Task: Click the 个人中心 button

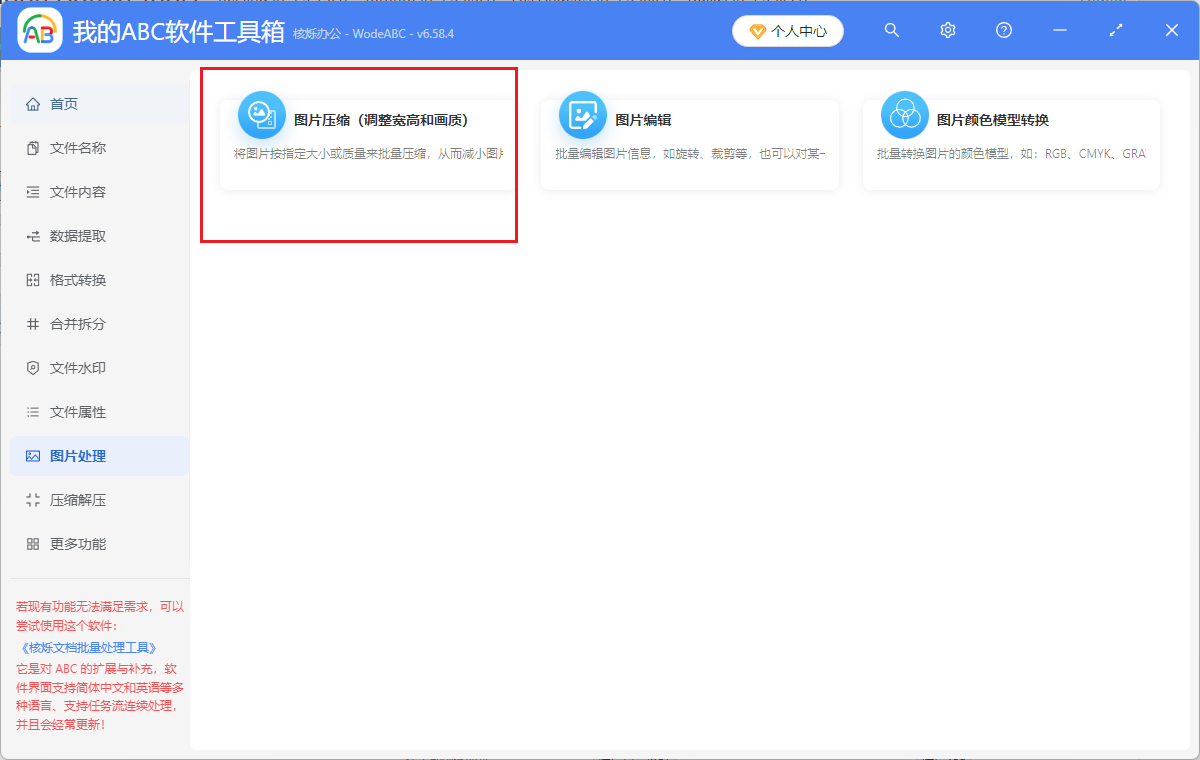Action: pos(787,30)
